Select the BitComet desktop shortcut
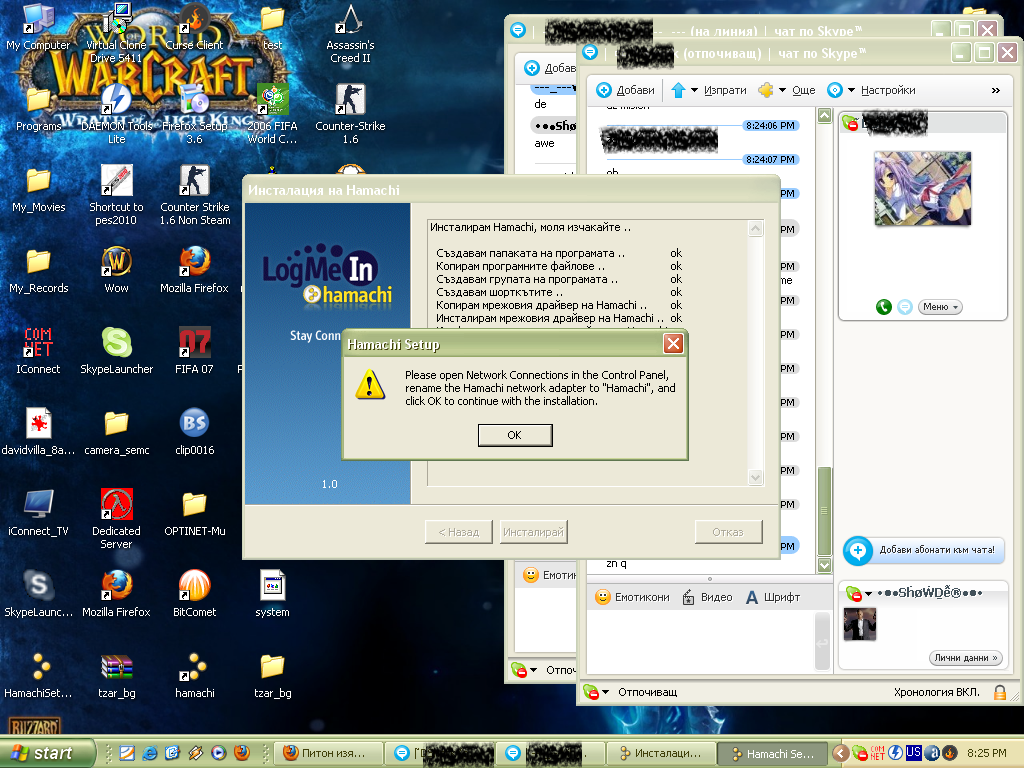Image resolution: width=1024 pixels, height=768 pixels. (x=194, y=594)
